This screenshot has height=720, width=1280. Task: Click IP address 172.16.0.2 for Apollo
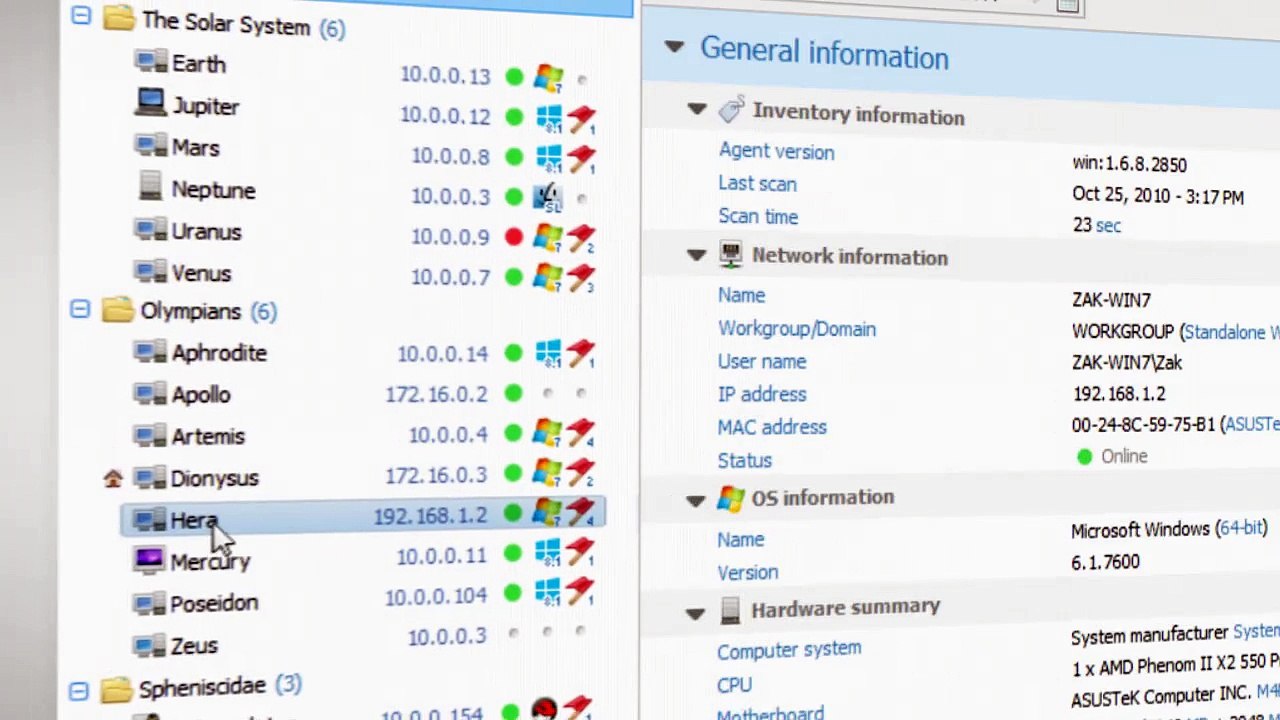tap(437, 394)
